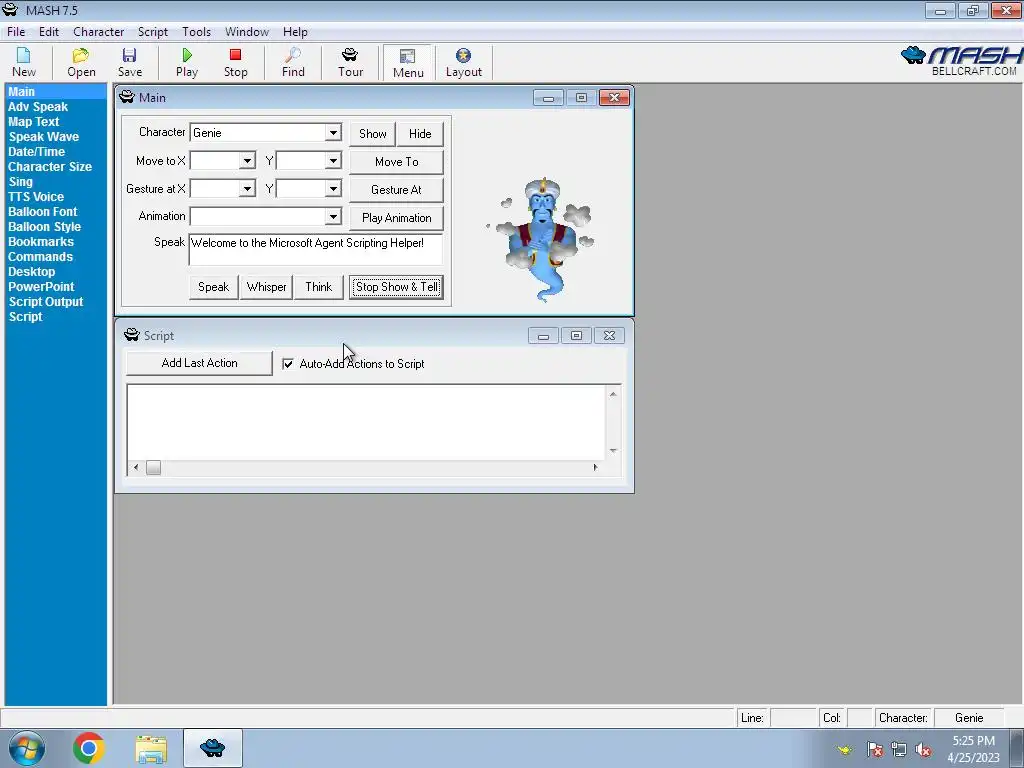1024x768 pixels.
Task: Select Balloon Font in sidebar
Action: tap(42, 212)
